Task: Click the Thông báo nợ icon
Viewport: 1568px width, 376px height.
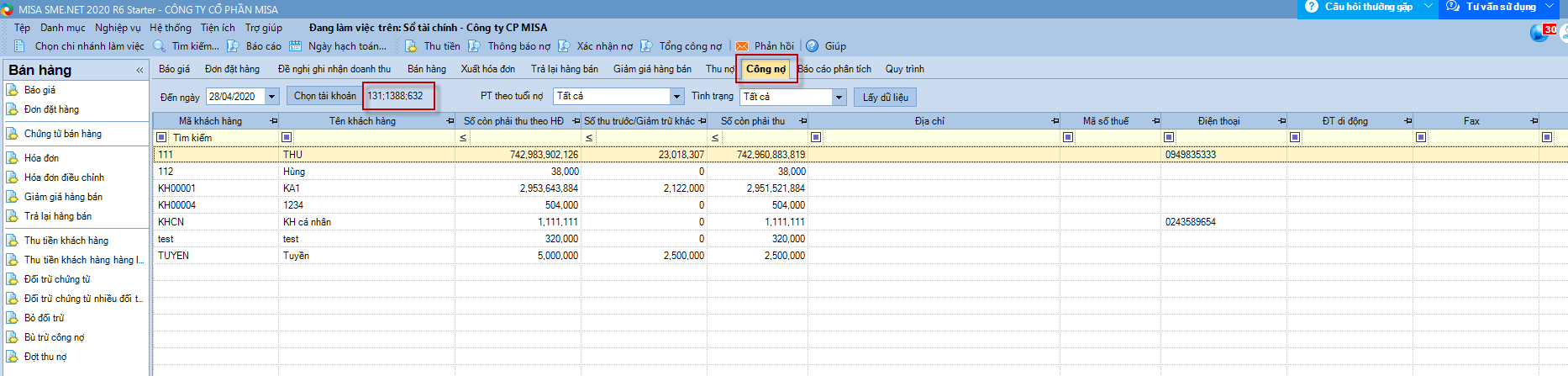Action: pos(475,46)
